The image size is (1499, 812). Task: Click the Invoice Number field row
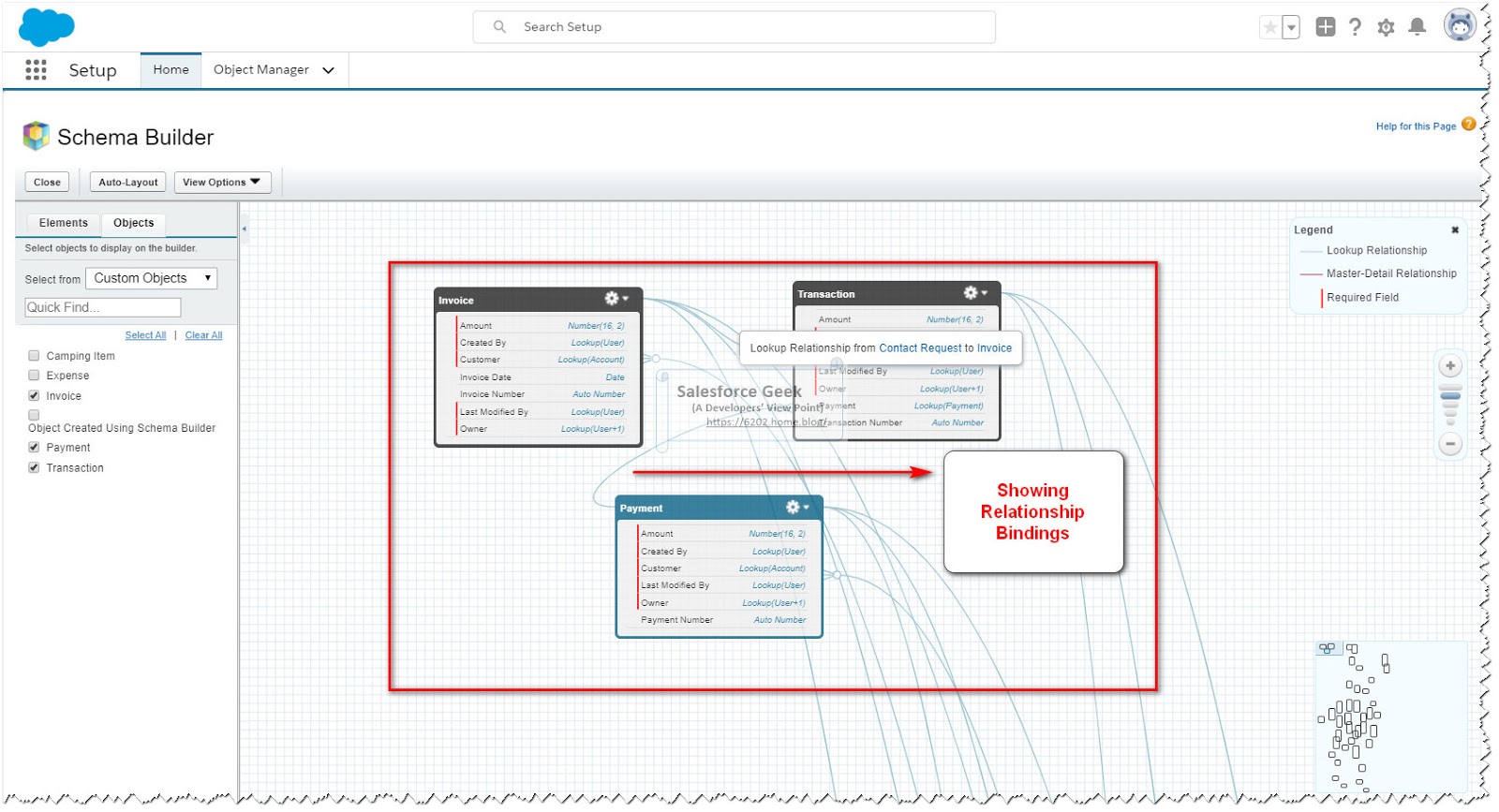[x=542, y=394]
